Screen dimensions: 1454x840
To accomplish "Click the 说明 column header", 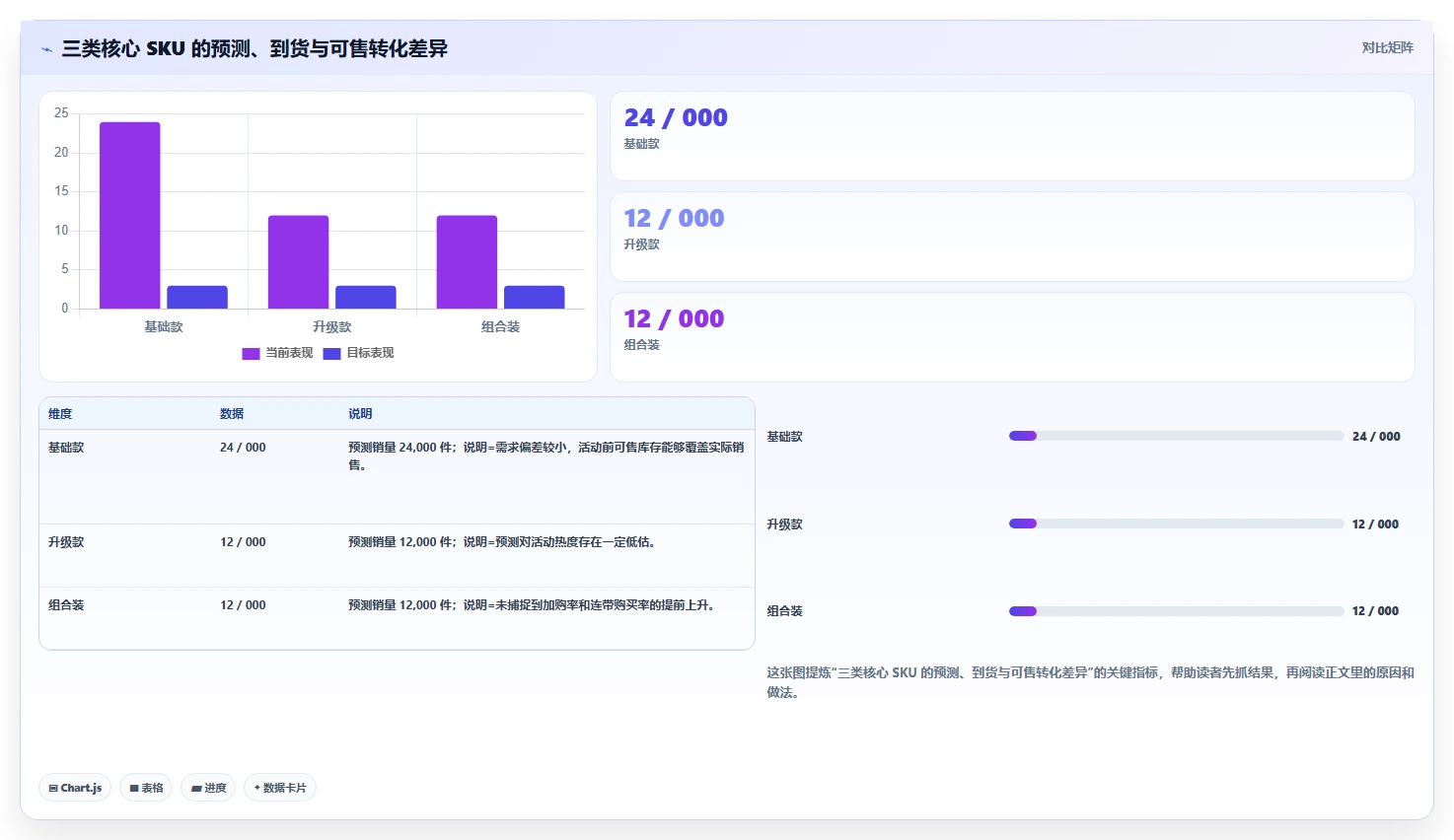I will pos(360,414).
